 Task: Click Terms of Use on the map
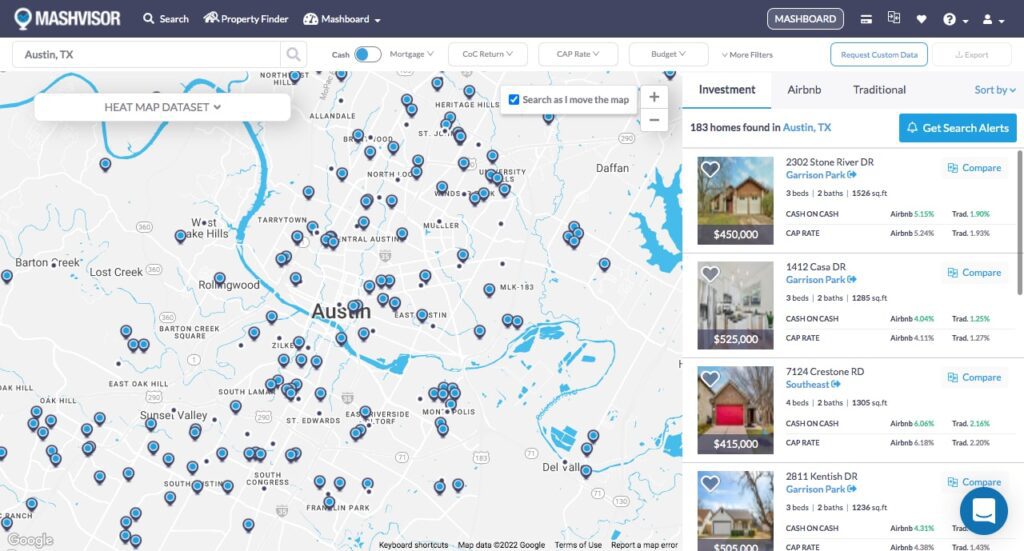coord(578,545)
